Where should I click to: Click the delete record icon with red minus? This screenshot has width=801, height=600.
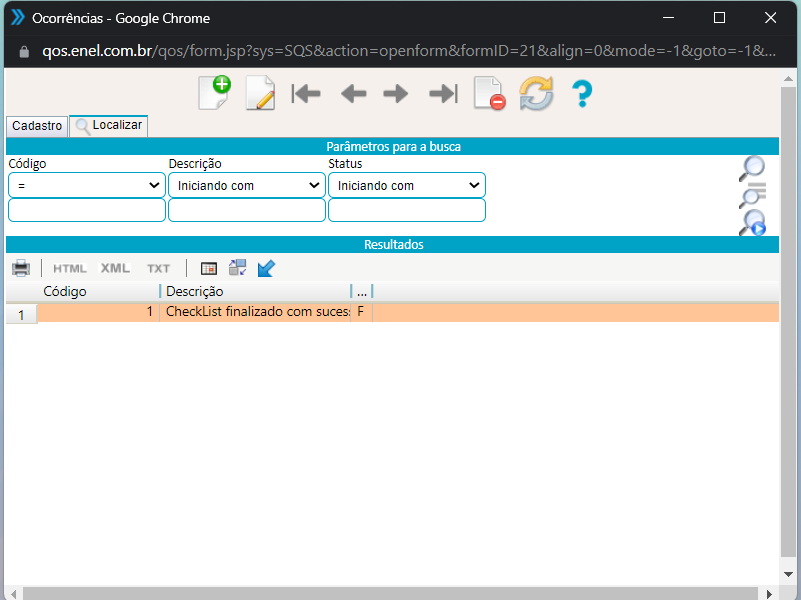[x=489, y=94]
